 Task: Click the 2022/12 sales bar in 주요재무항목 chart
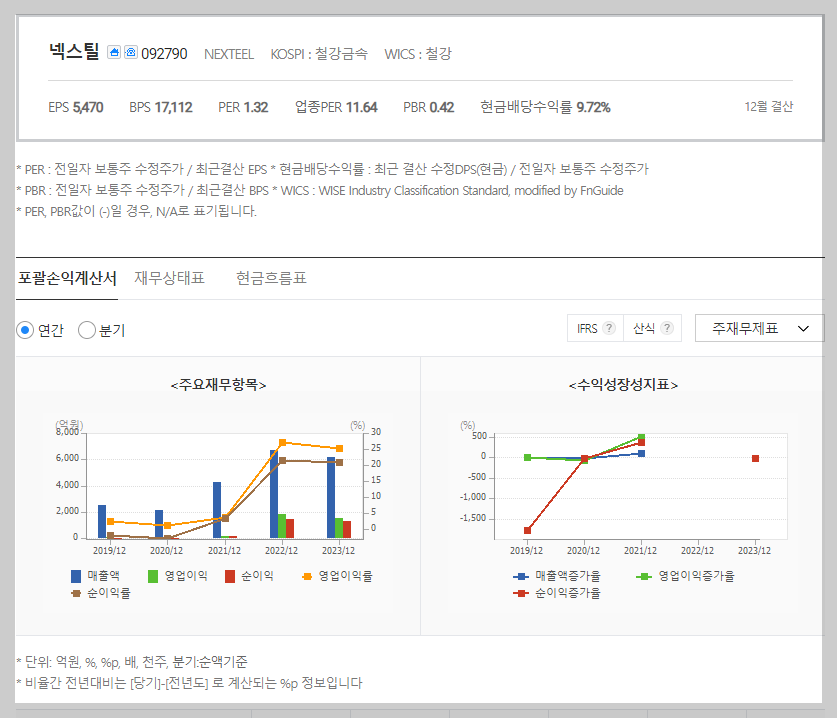(x=274, y=493)
